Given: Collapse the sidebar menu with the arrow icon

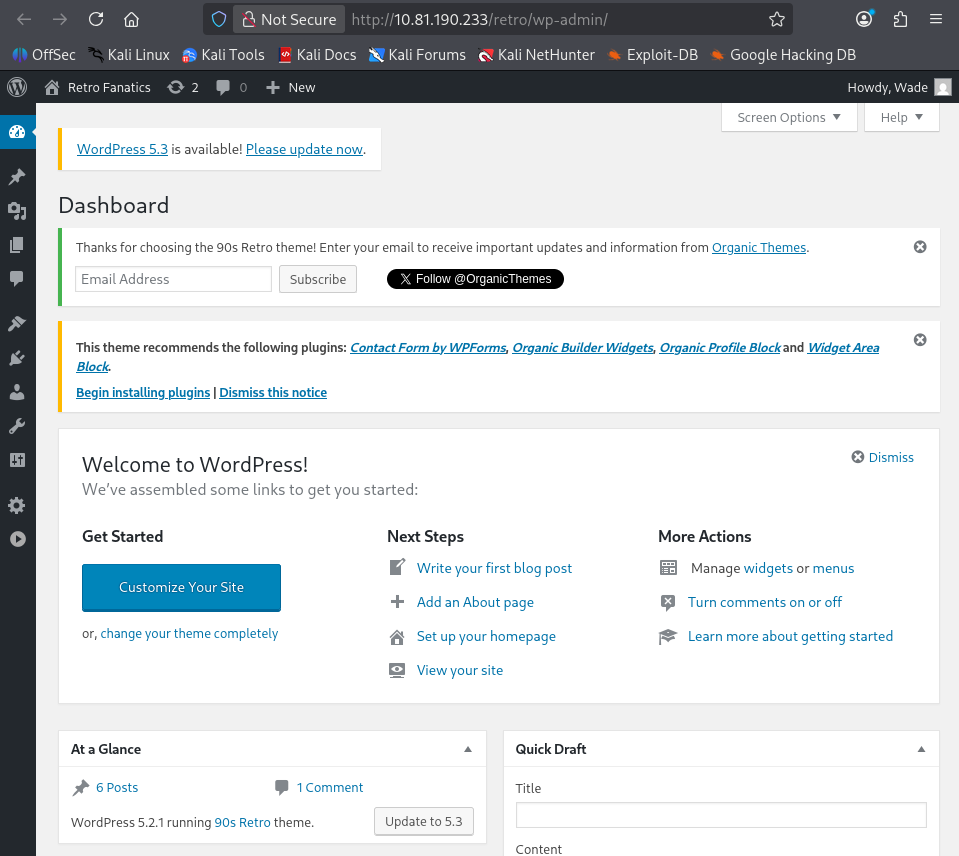Looking at the screenshot, I should (17, 538).
